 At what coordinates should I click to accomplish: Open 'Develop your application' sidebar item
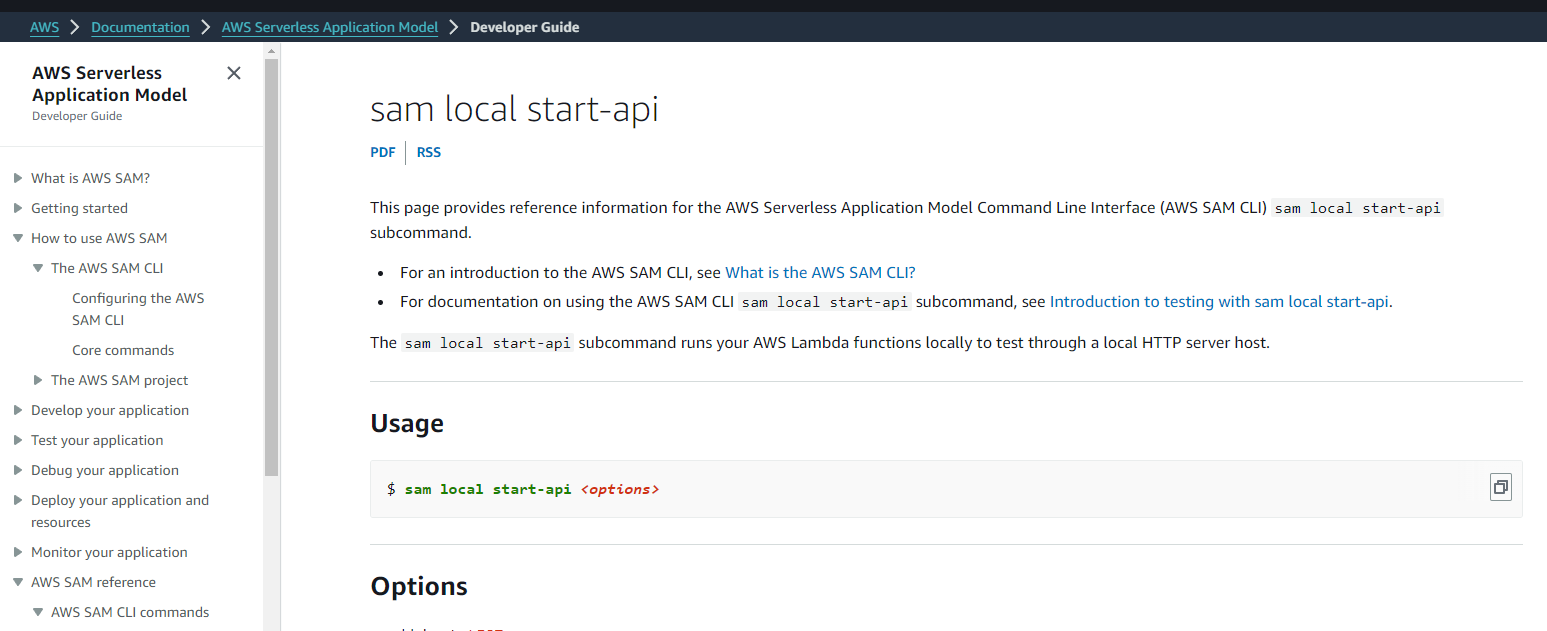click(x=110, y=410)
